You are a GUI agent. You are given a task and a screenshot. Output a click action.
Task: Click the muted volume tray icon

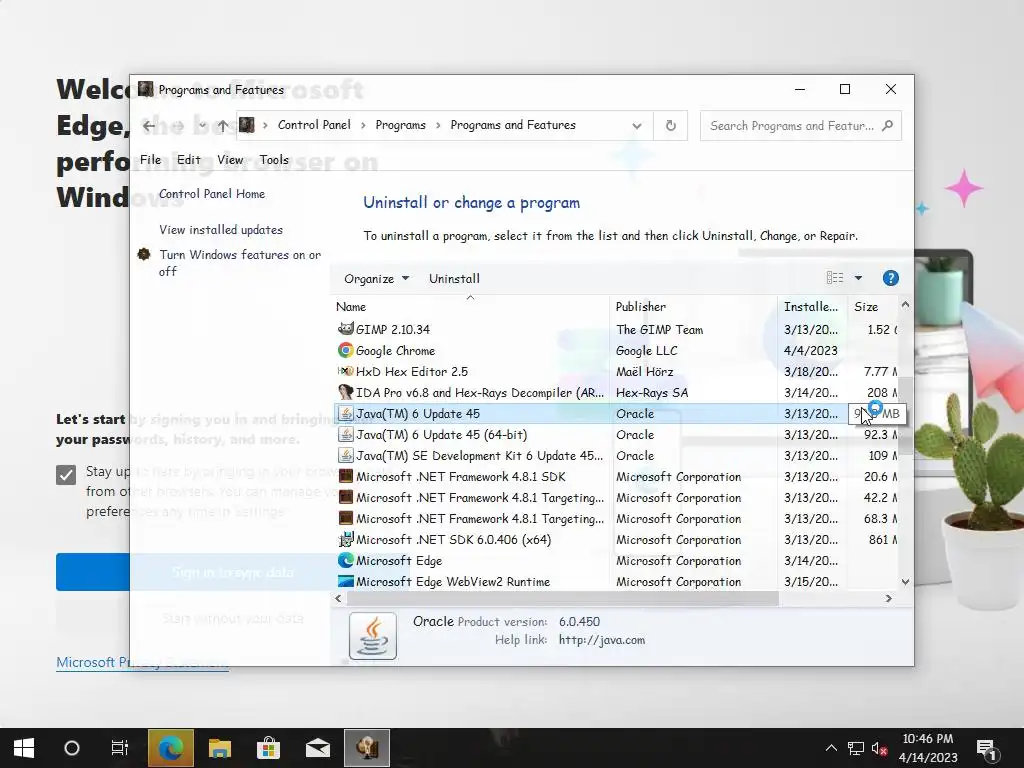[879, 748]
